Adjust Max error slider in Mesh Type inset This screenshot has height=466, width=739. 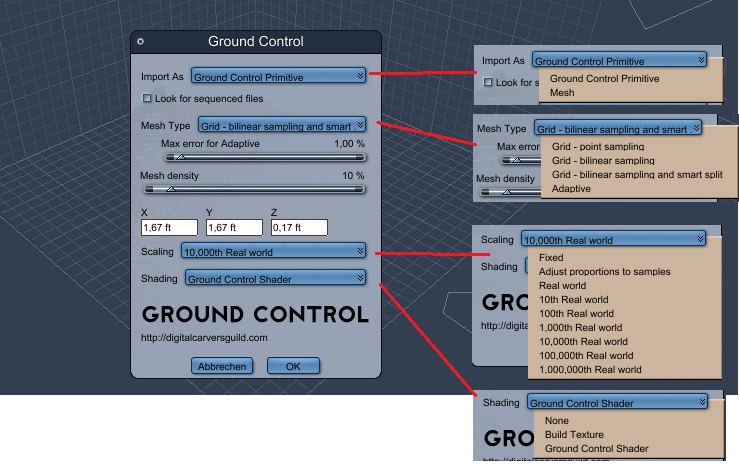coord(520,160)
